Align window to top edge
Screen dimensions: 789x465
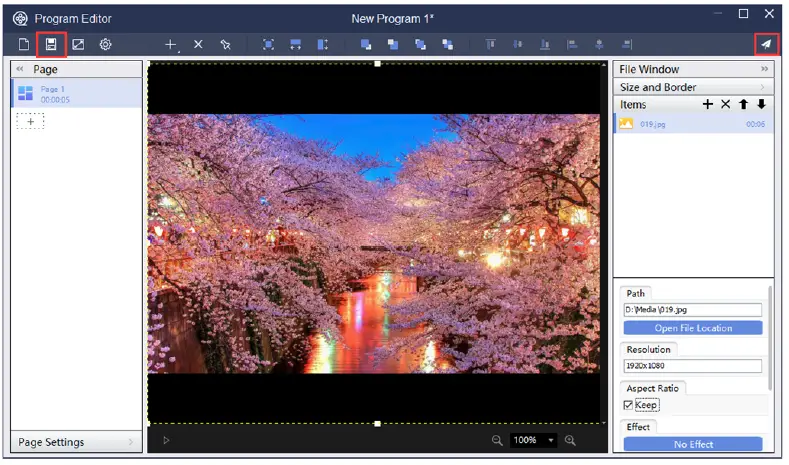pyautogui.click(x=491, y=44)
